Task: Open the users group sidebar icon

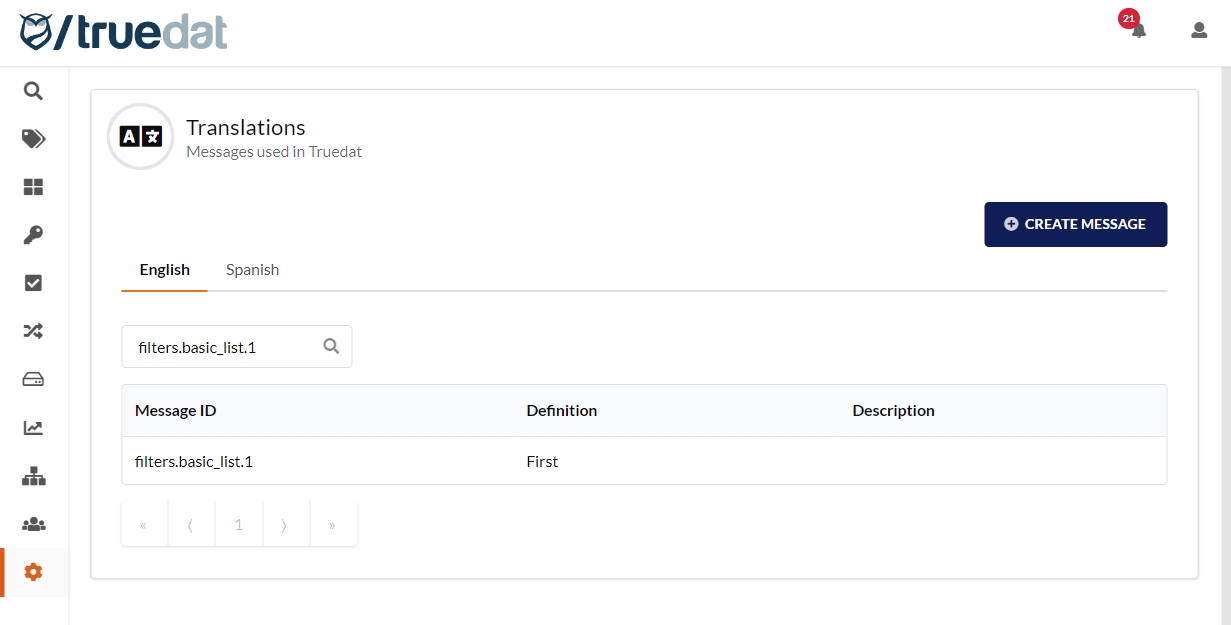Action: tap(33, 524)
